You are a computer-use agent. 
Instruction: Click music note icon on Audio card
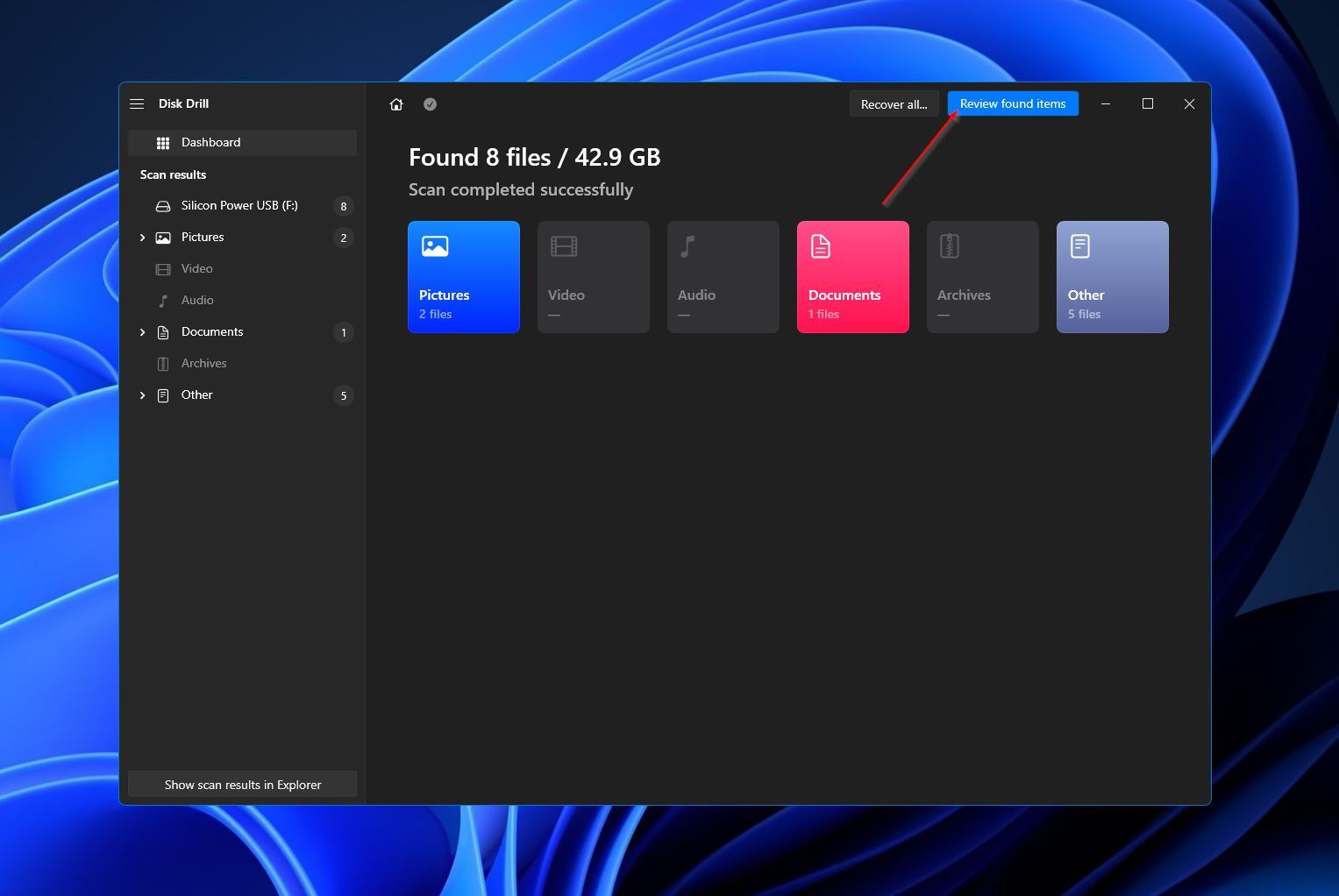coord(688,246)
